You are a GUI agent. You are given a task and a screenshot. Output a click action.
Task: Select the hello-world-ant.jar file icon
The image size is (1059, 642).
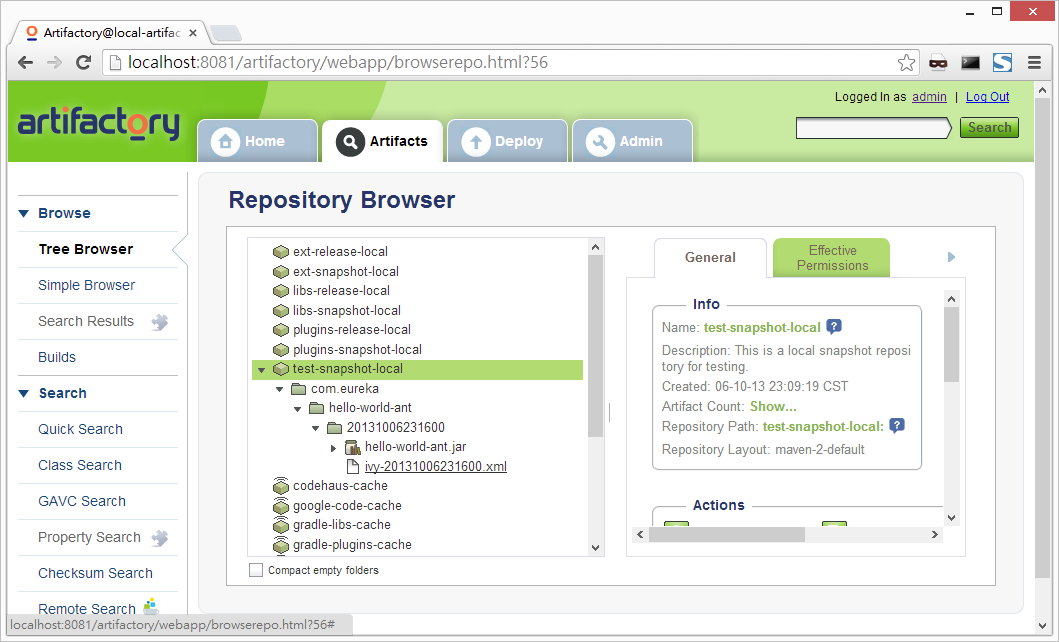coord(352,447)
